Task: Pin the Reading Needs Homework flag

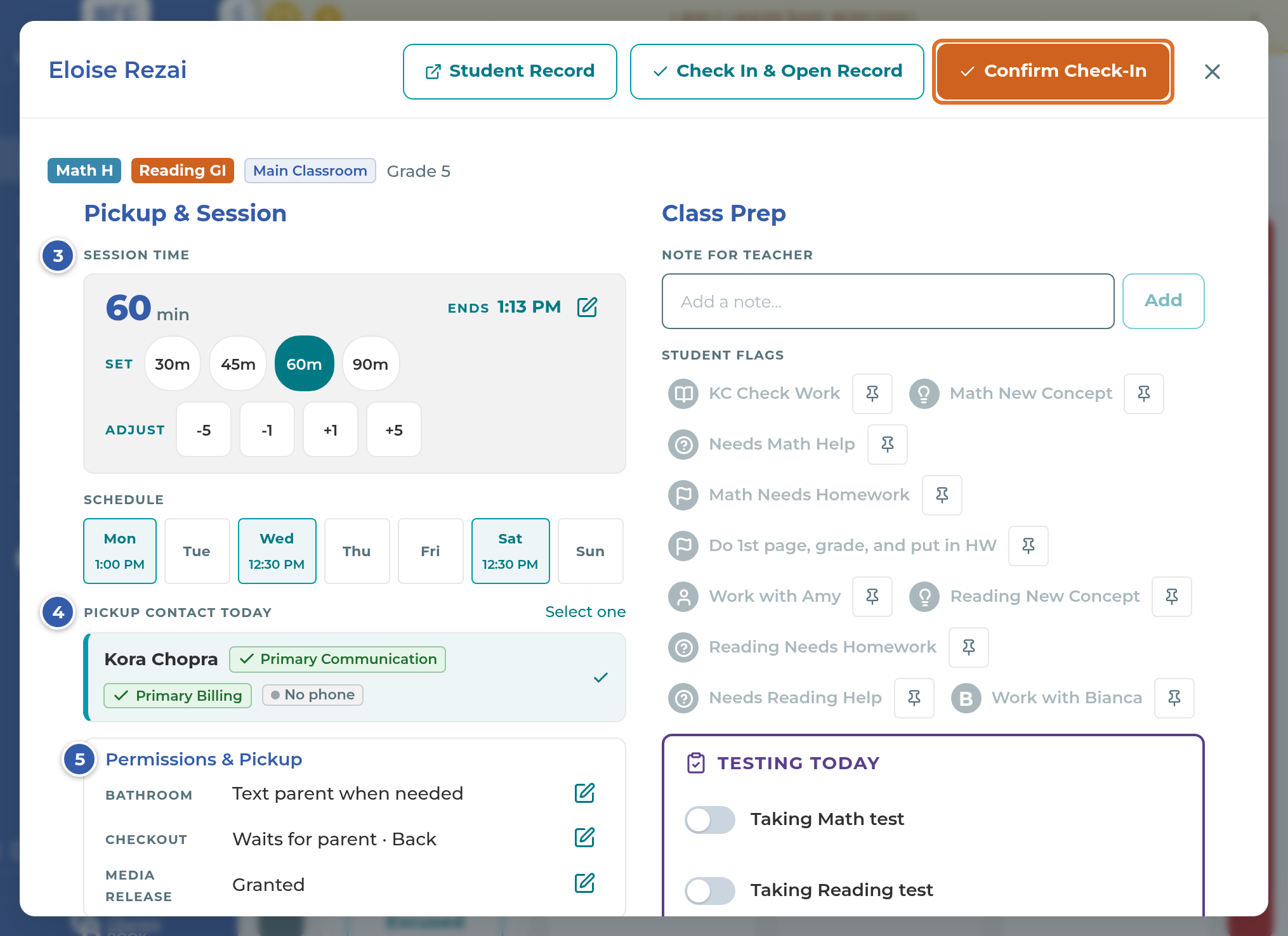Action: [969, 647]
